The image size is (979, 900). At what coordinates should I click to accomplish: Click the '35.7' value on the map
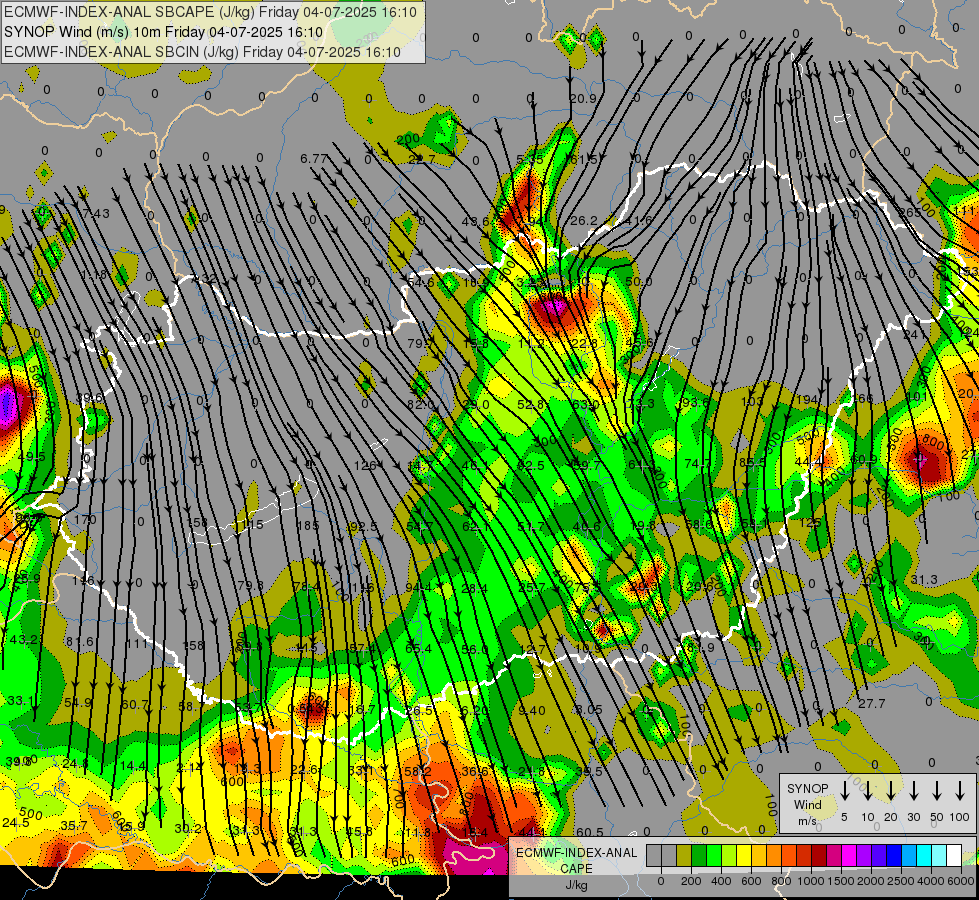[x=74, y=826]
